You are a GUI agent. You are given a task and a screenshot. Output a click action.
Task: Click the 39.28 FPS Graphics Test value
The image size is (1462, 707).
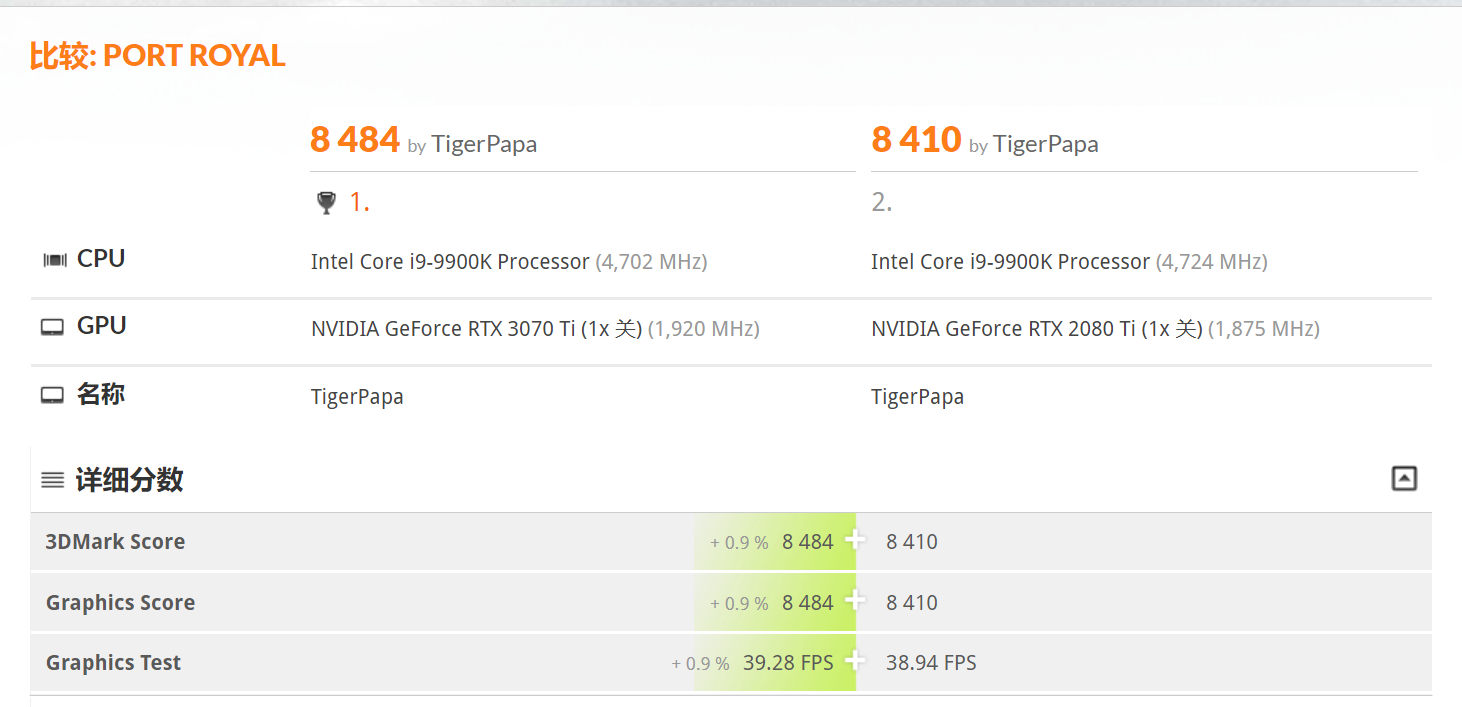click(788, 662)
